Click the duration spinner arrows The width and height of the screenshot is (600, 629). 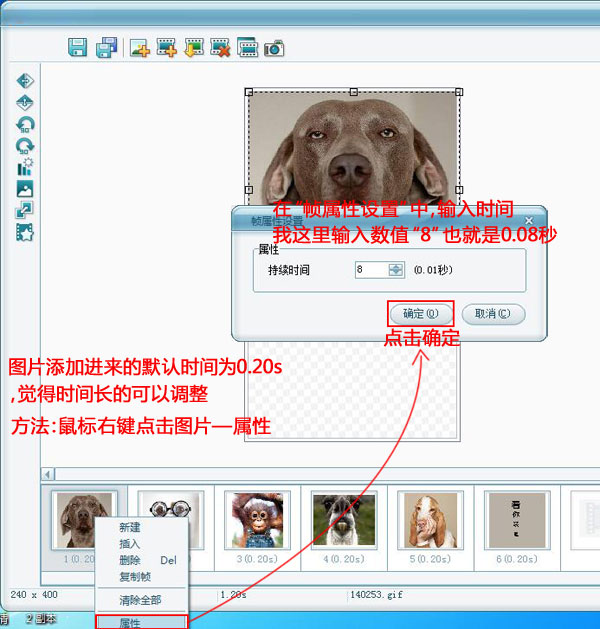point(396,270)
